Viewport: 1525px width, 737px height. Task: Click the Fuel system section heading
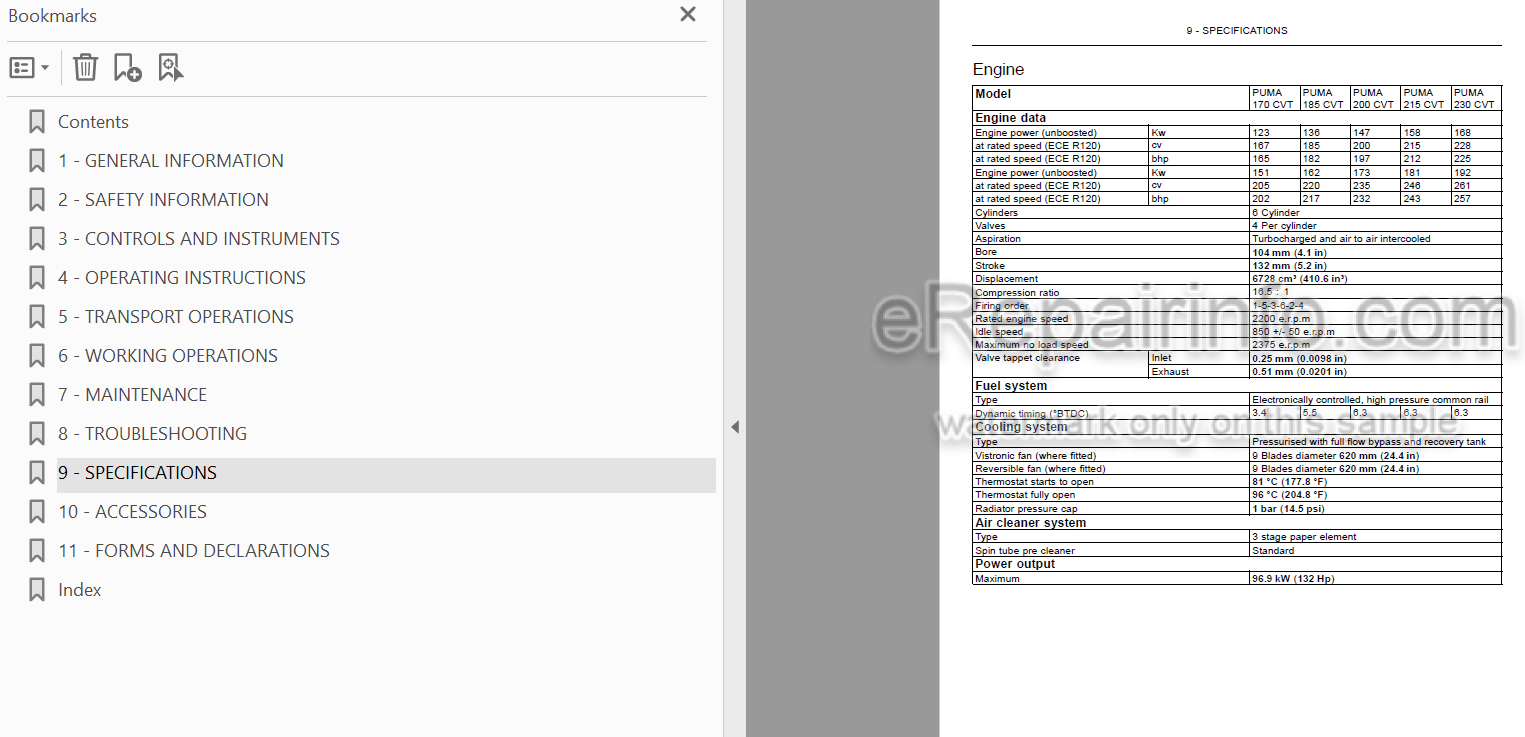1011,386
